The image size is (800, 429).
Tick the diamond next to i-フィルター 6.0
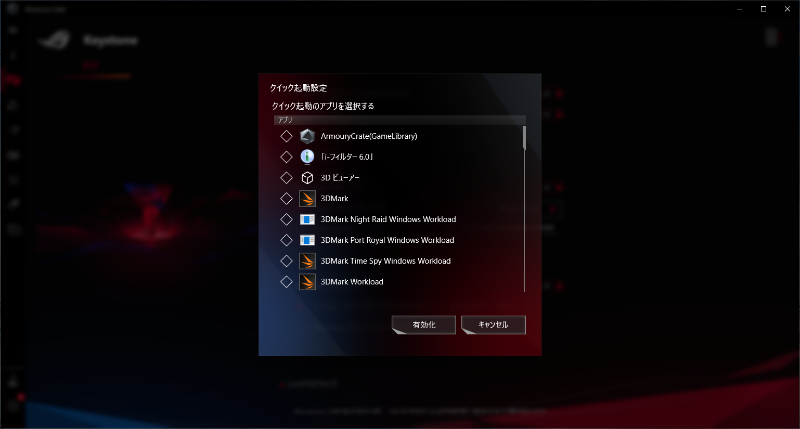[286, 157]
